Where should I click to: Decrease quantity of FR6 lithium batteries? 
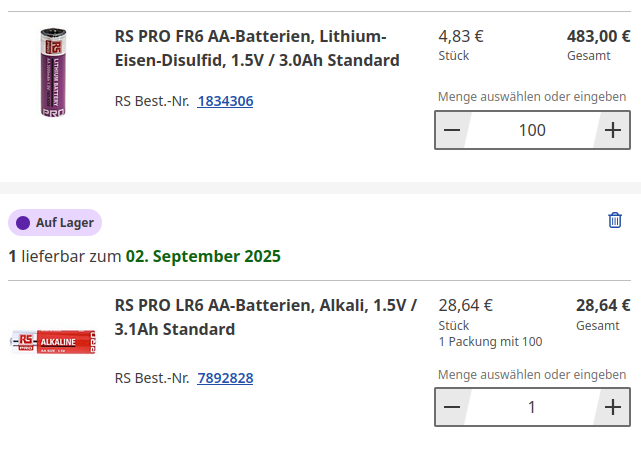pos(452,130)
